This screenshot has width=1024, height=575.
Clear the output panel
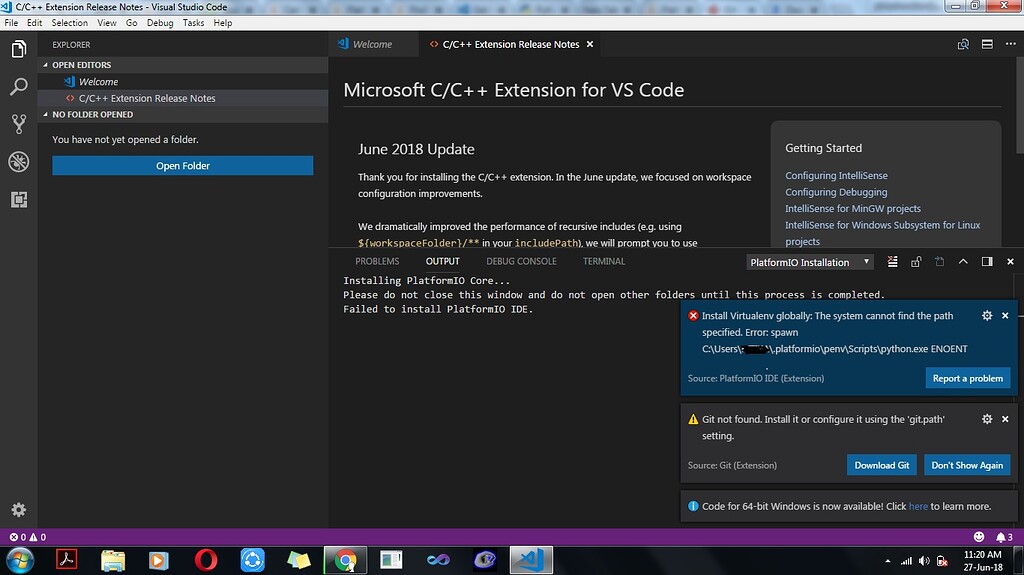pyautogui.click(x=893, y=261)
